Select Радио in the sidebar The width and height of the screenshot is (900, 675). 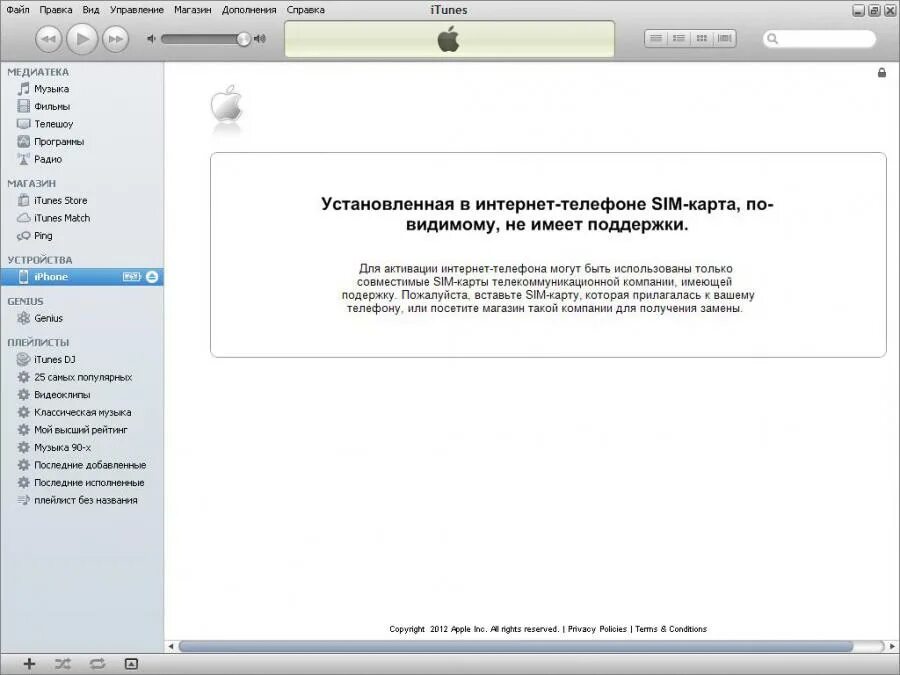(x=82, y=160)
